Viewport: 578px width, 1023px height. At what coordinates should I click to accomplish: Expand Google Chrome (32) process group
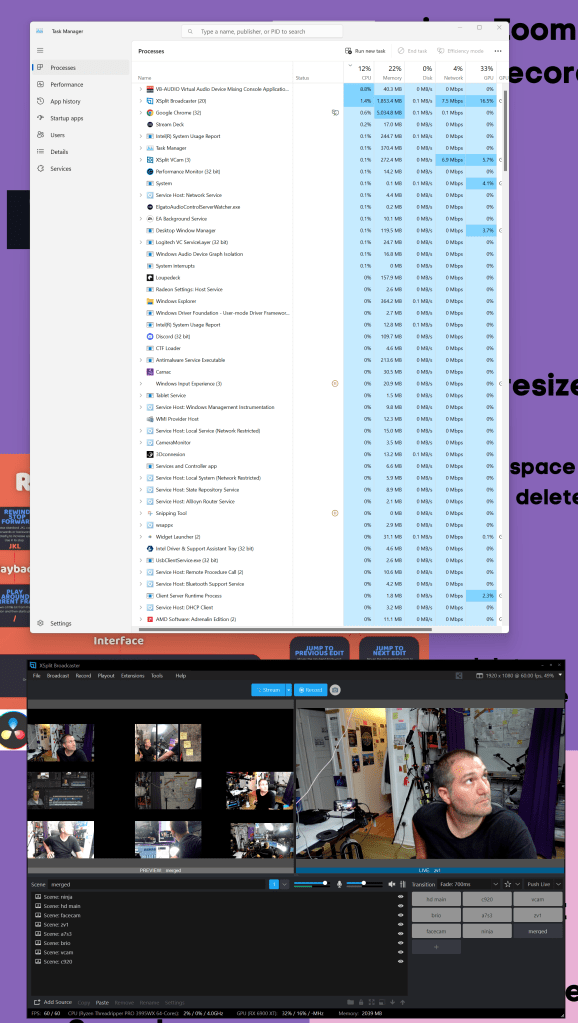click(x=140, y=113)
